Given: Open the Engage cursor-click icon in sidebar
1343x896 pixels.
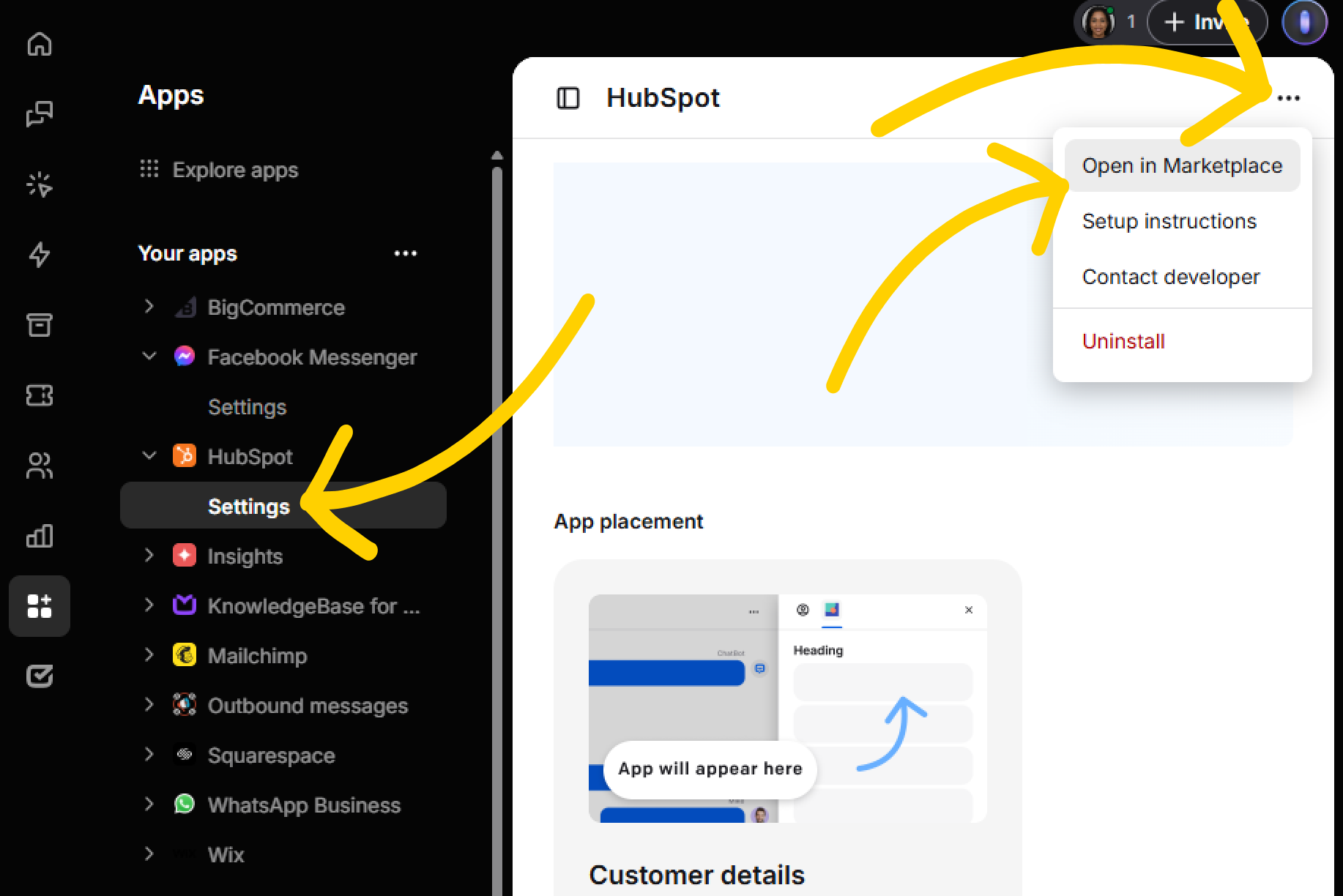Looking at the screenshot, I should click(40, 184).
